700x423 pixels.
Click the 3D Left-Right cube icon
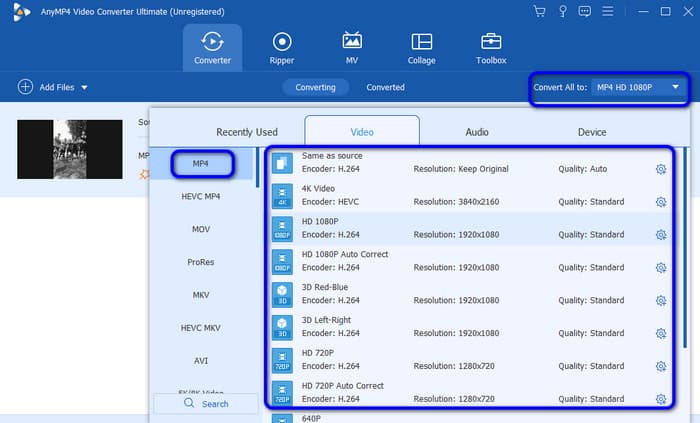coord(282,328)
